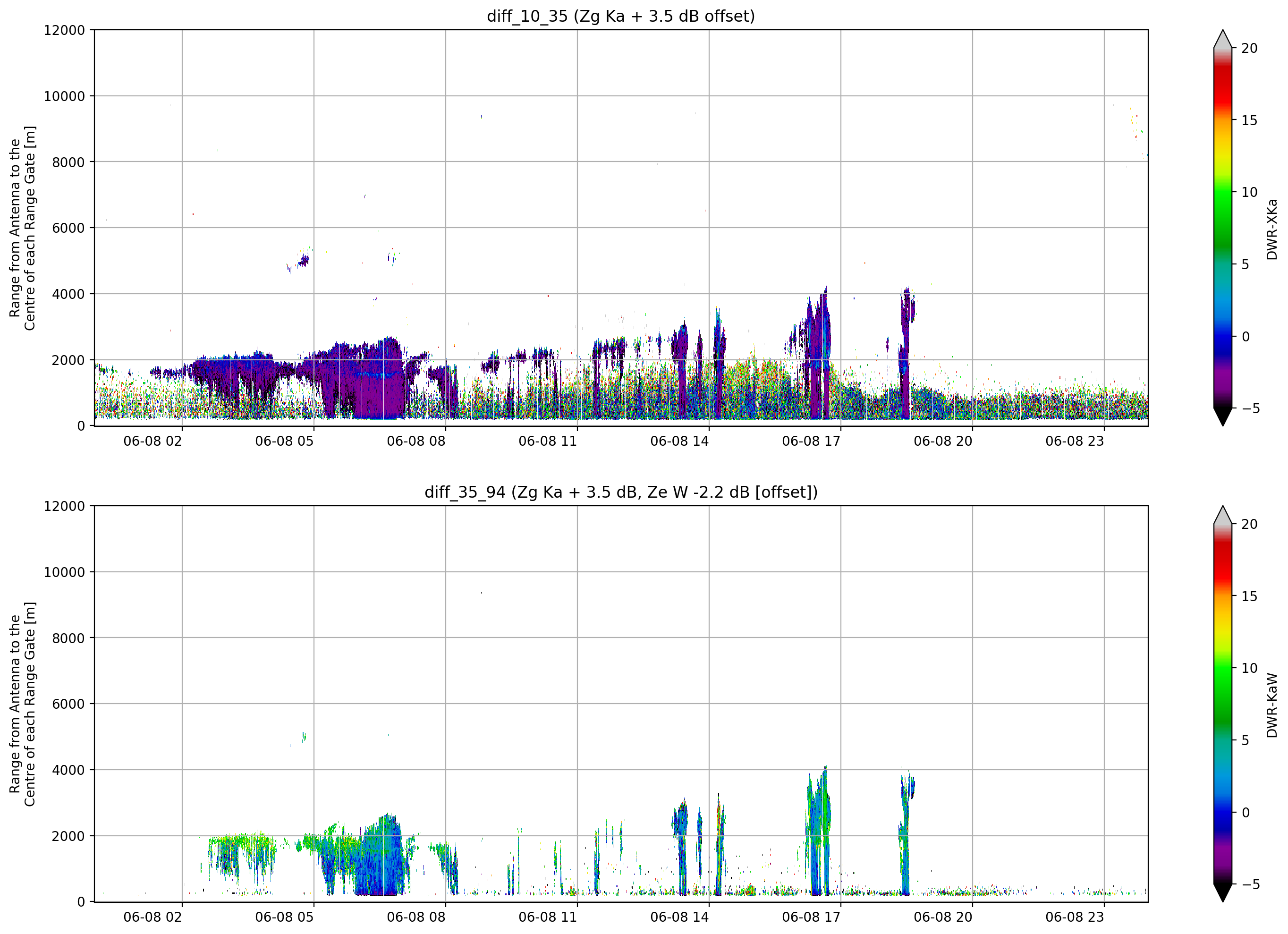Viewport: 1288px width, 934px height.
Task: Click the 4000 tick on the top plot
Action: 68,294
